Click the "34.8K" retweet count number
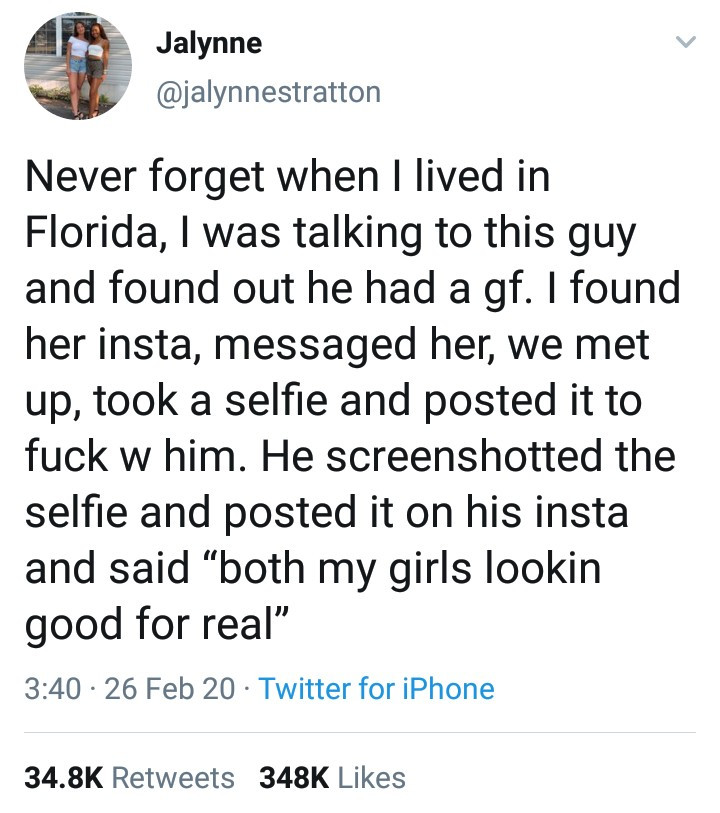Image resolution: width=720 pixels, height=813 pixels. (63, 777)
